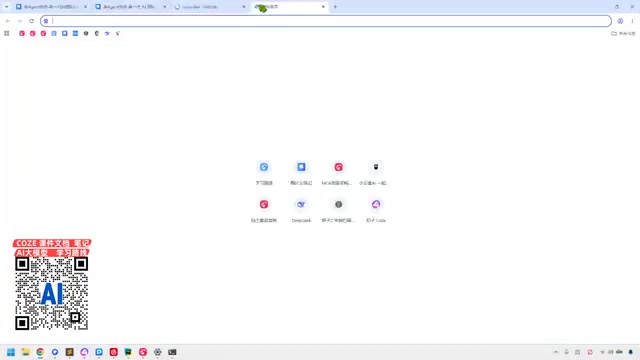
Task: Reload the current page
Action: [x=31, y=21]
